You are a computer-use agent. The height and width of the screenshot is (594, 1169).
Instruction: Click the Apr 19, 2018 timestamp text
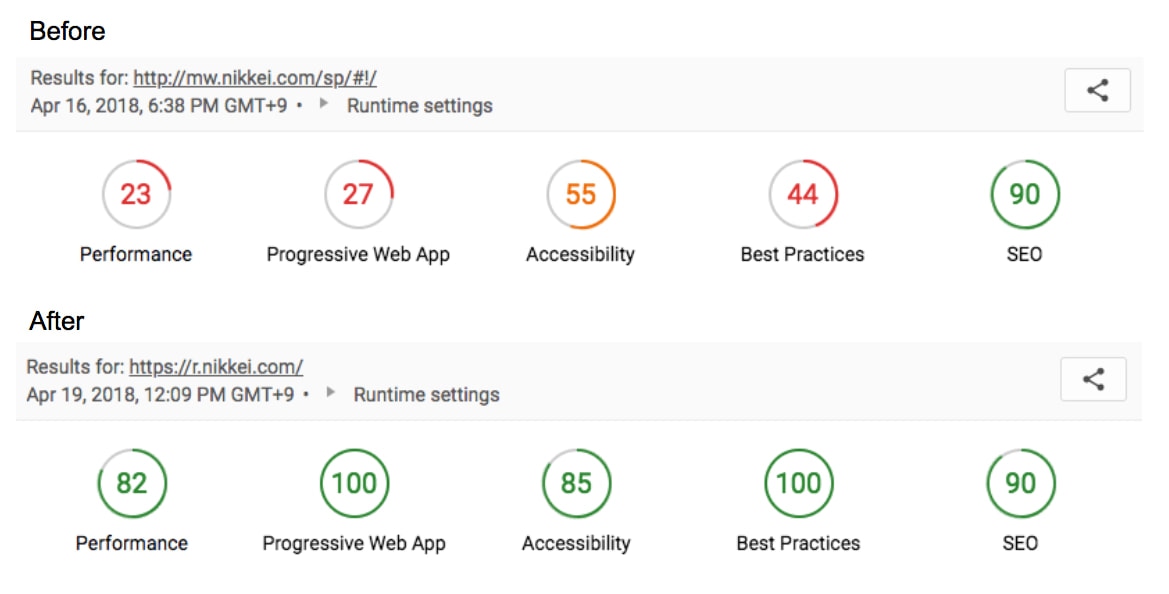(160, 394)
